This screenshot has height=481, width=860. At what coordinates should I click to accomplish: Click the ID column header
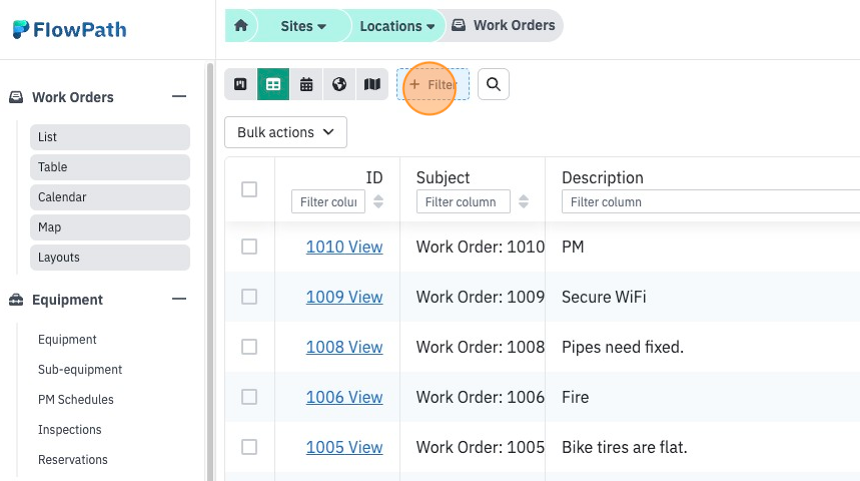(374, 177)
